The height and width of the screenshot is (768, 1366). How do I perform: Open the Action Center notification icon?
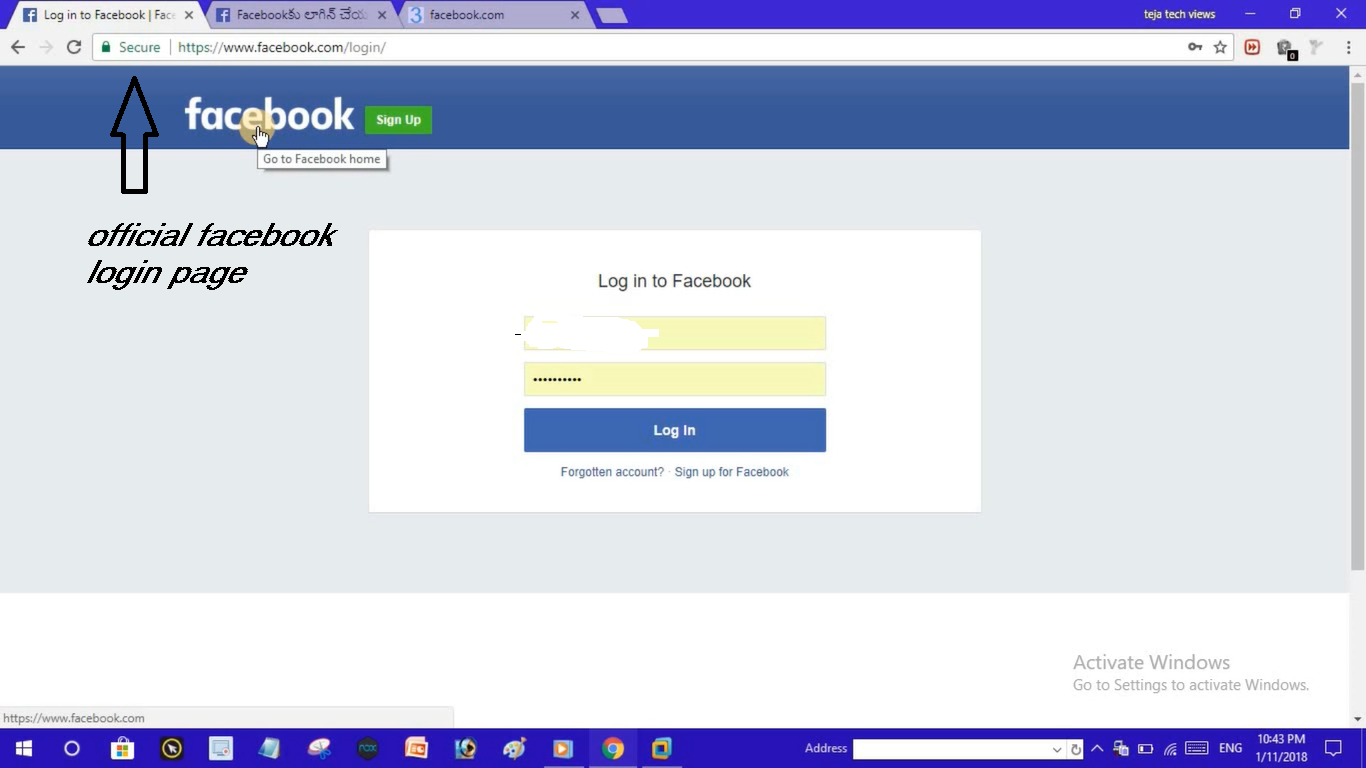[1333, 748]
